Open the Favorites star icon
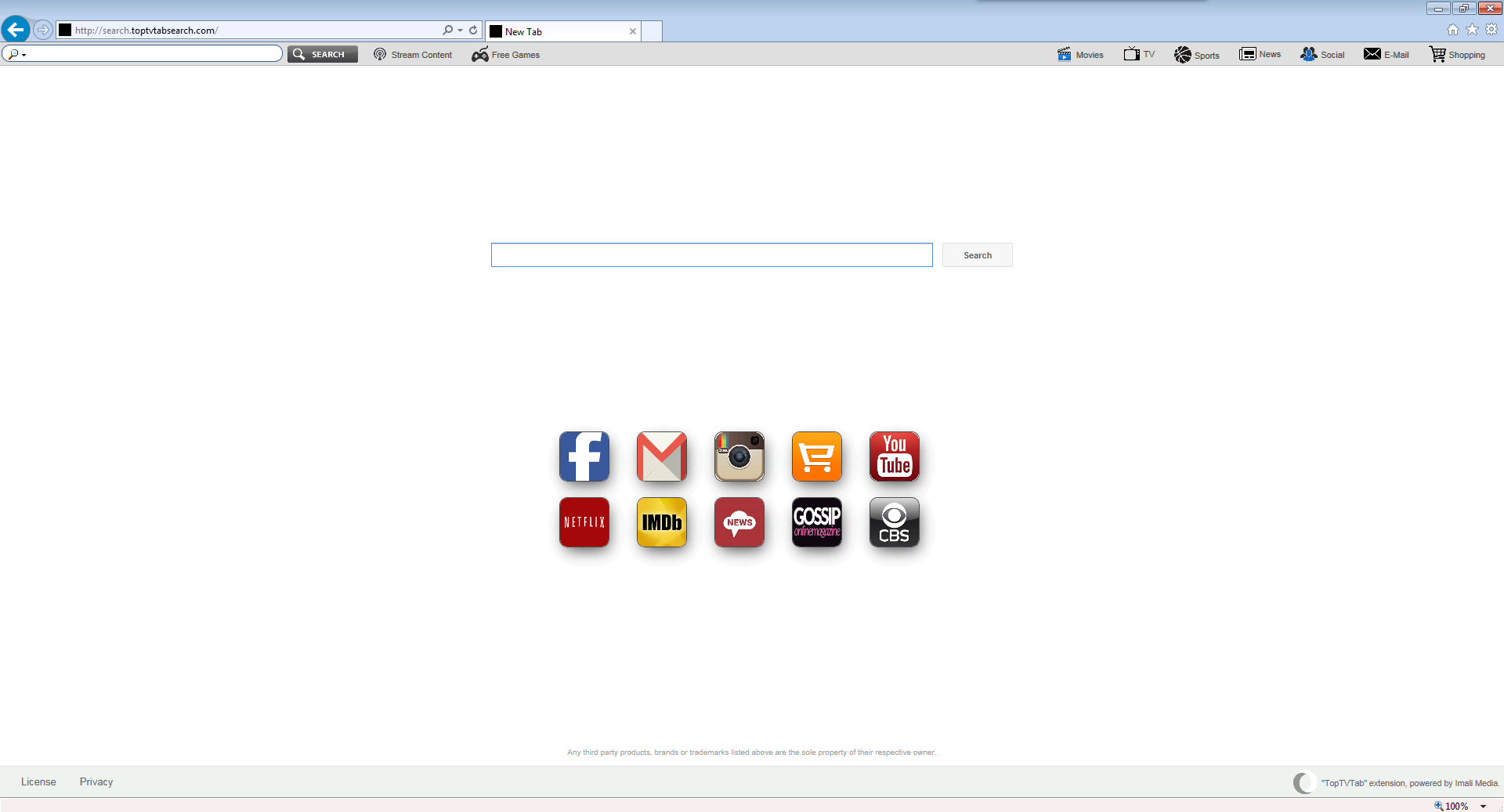The width and height of the screenshot is (1504, 812). [x=1473, y=30]
